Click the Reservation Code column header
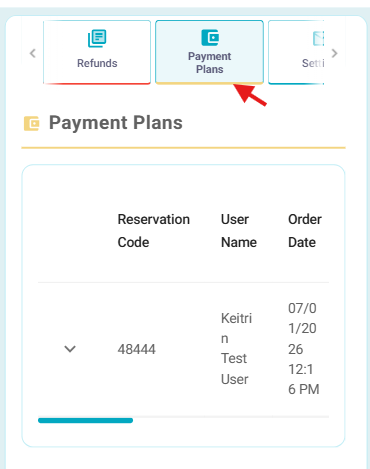This screenshot has width=370, height=469. click(x=154, y=231)
